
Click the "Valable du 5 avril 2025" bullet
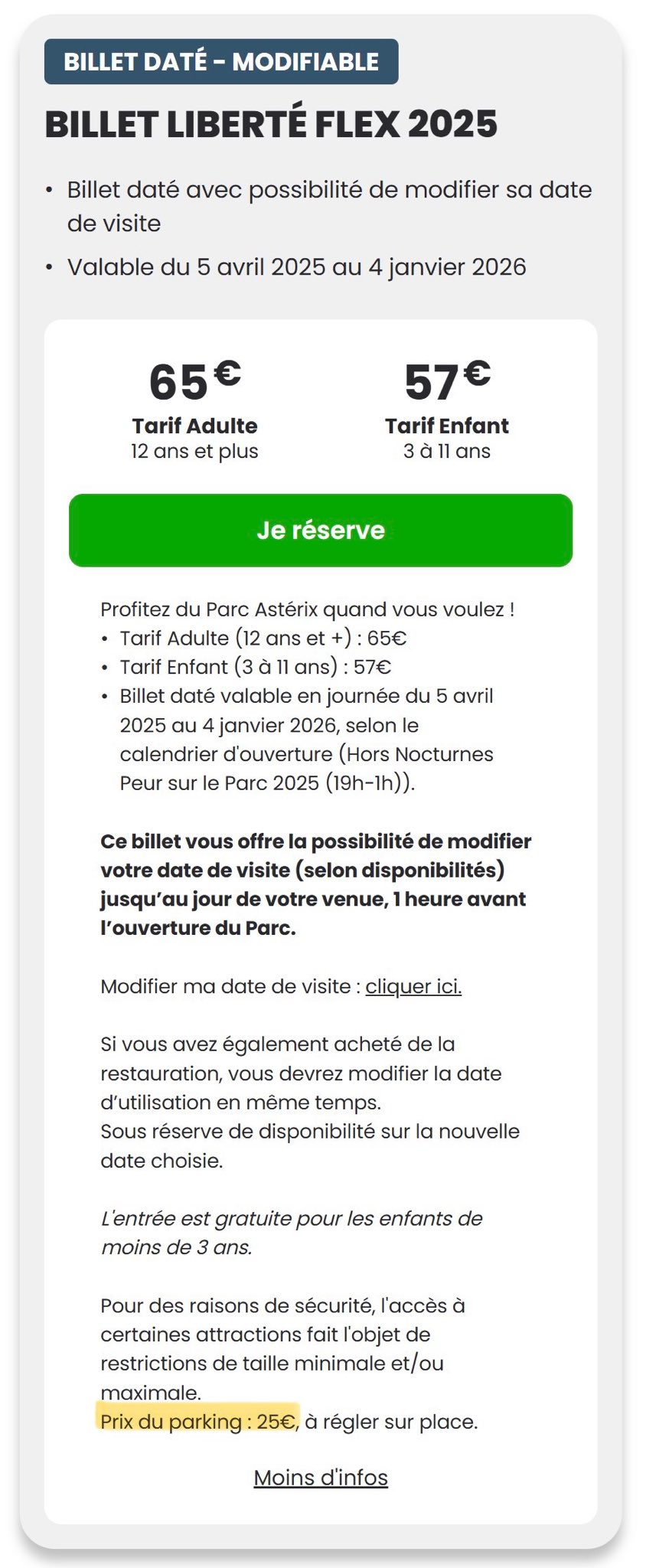point(296,267)
